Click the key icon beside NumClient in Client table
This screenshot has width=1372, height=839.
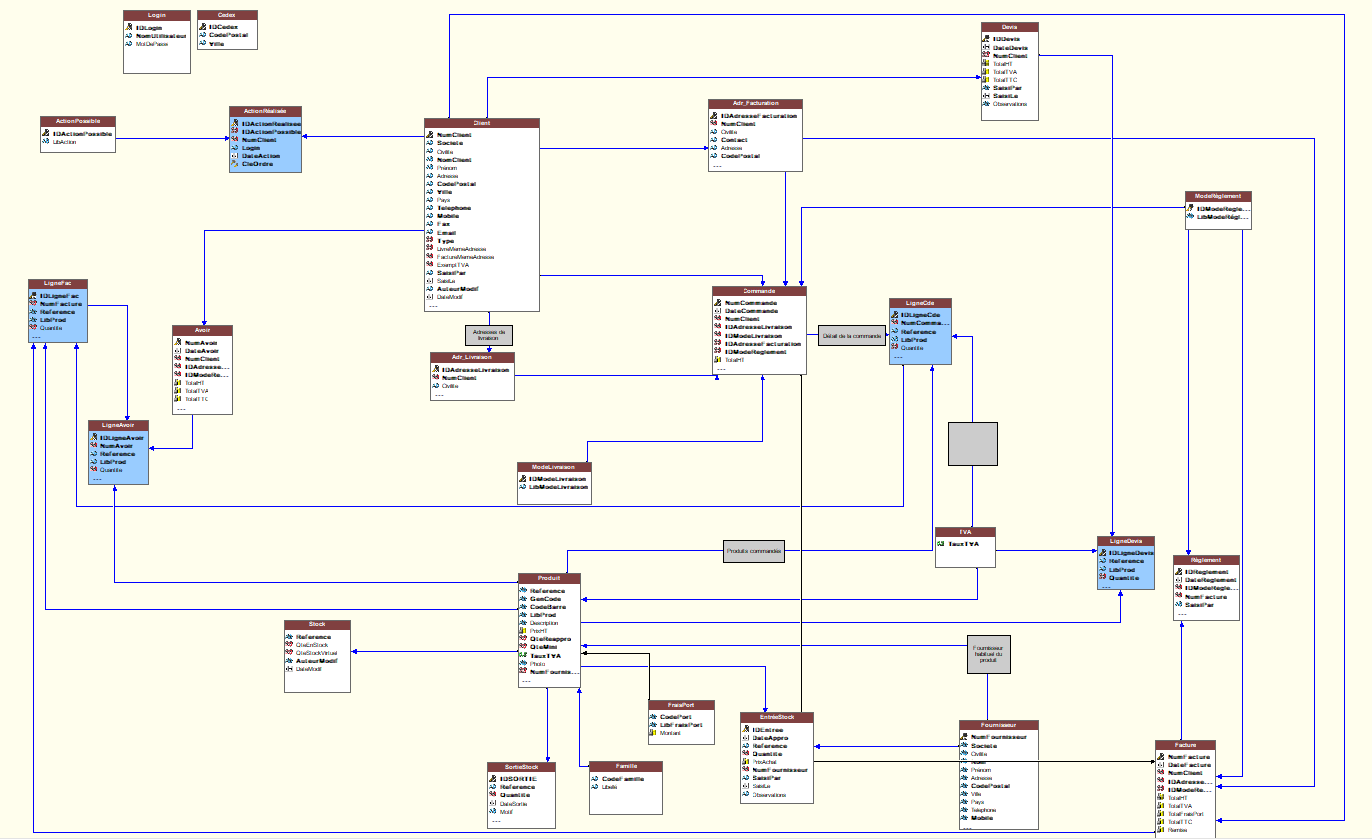click(430, 135)
